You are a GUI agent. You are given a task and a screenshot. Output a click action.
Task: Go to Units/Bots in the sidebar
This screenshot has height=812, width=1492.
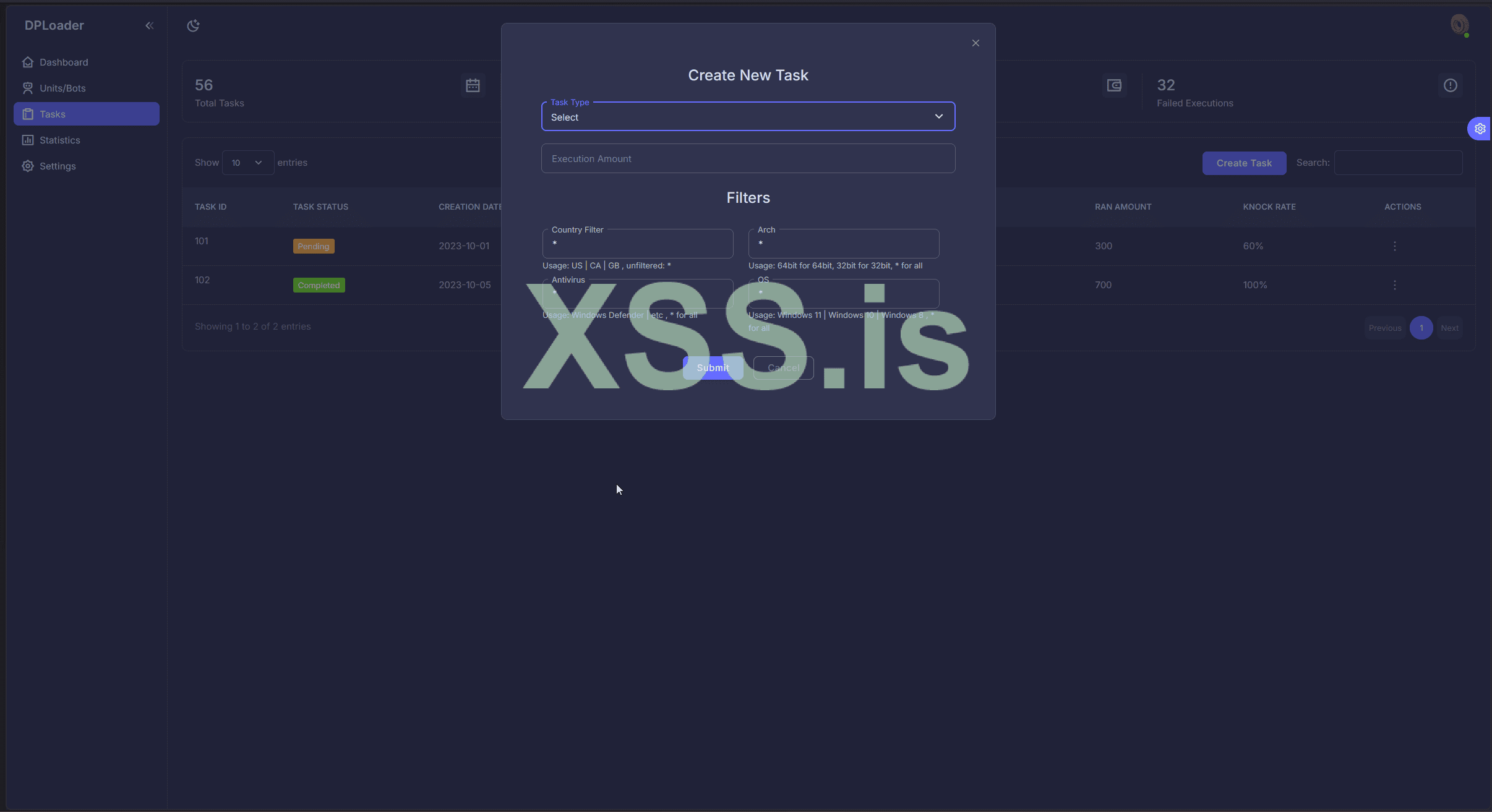click(x=62, y=88)
